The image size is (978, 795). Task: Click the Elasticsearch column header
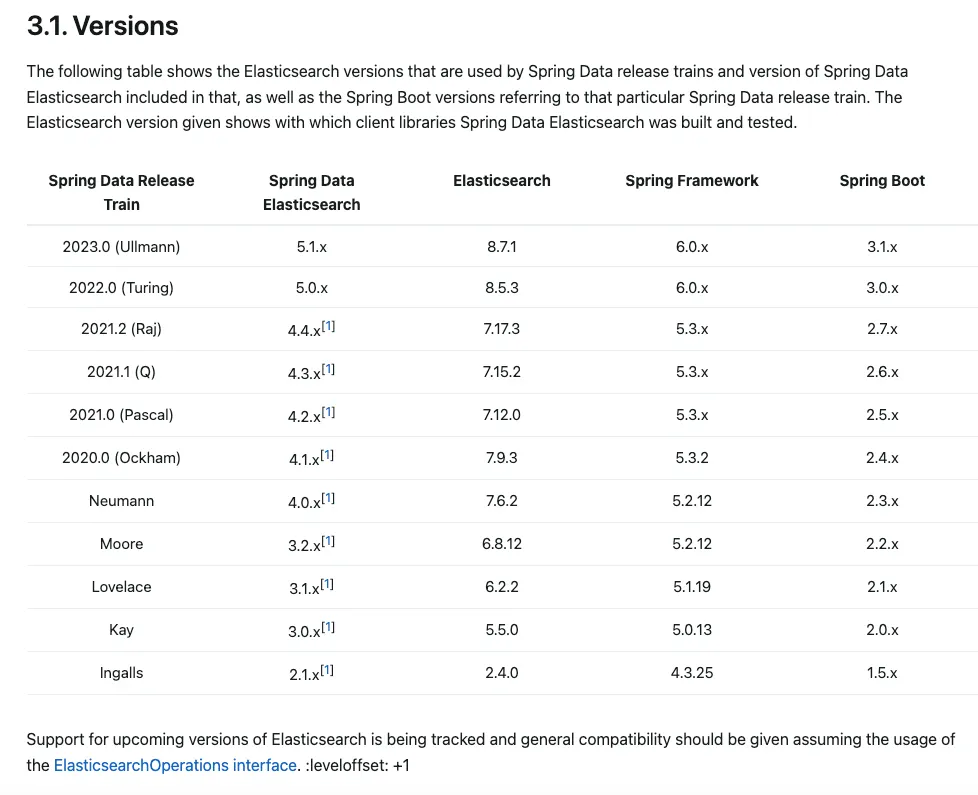click(x=501, y=181)
